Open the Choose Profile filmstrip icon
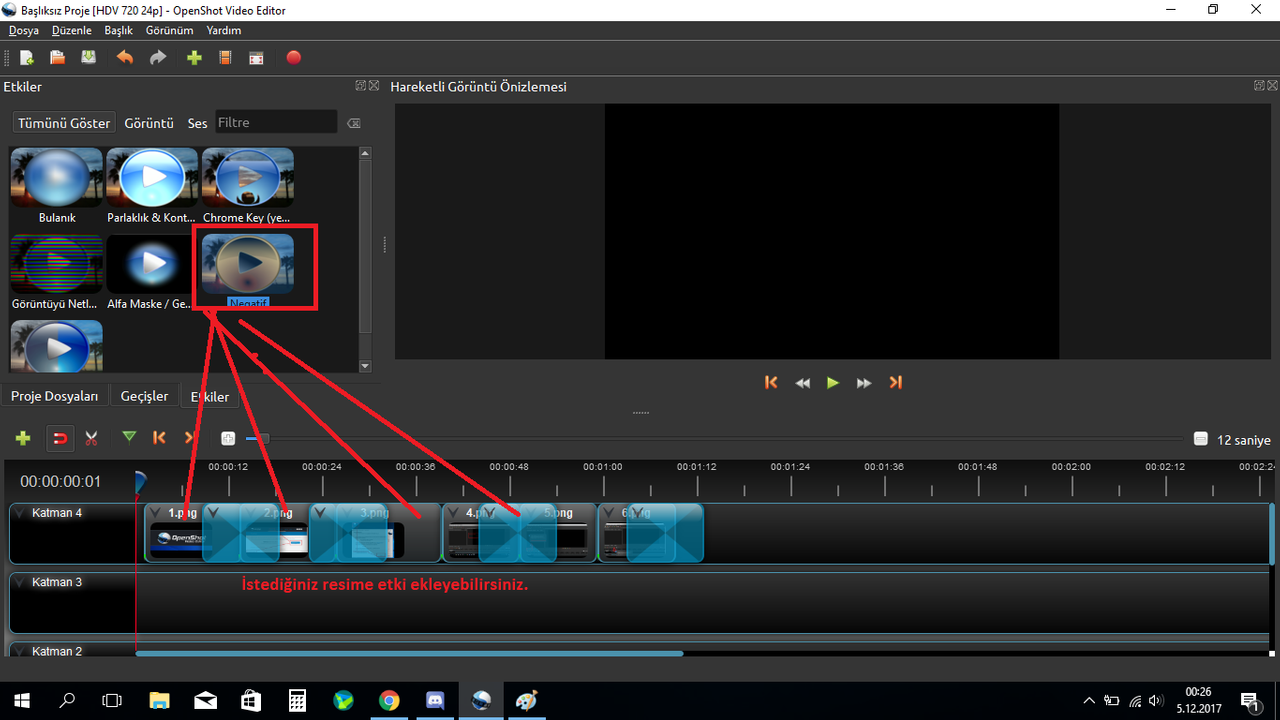 (225, 58)
